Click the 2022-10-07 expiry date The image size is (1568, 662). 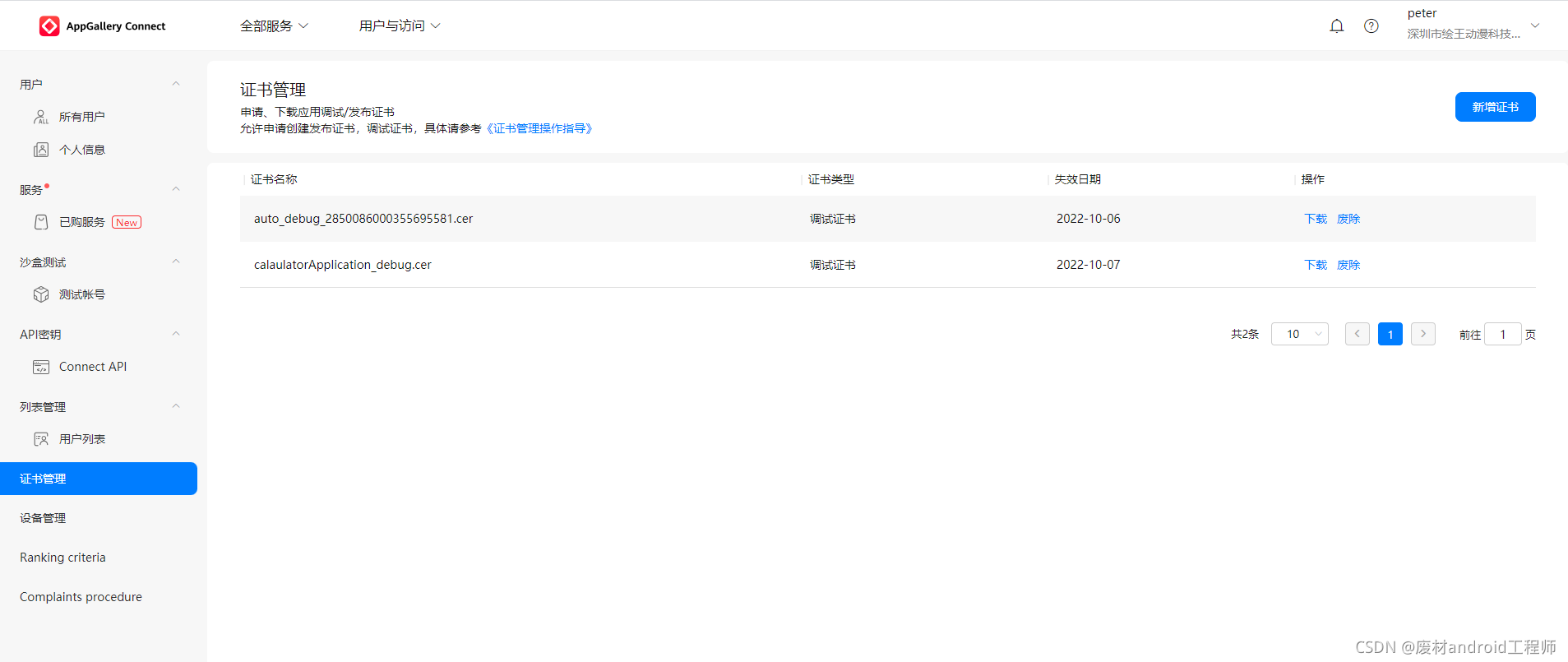(1089, 265)
